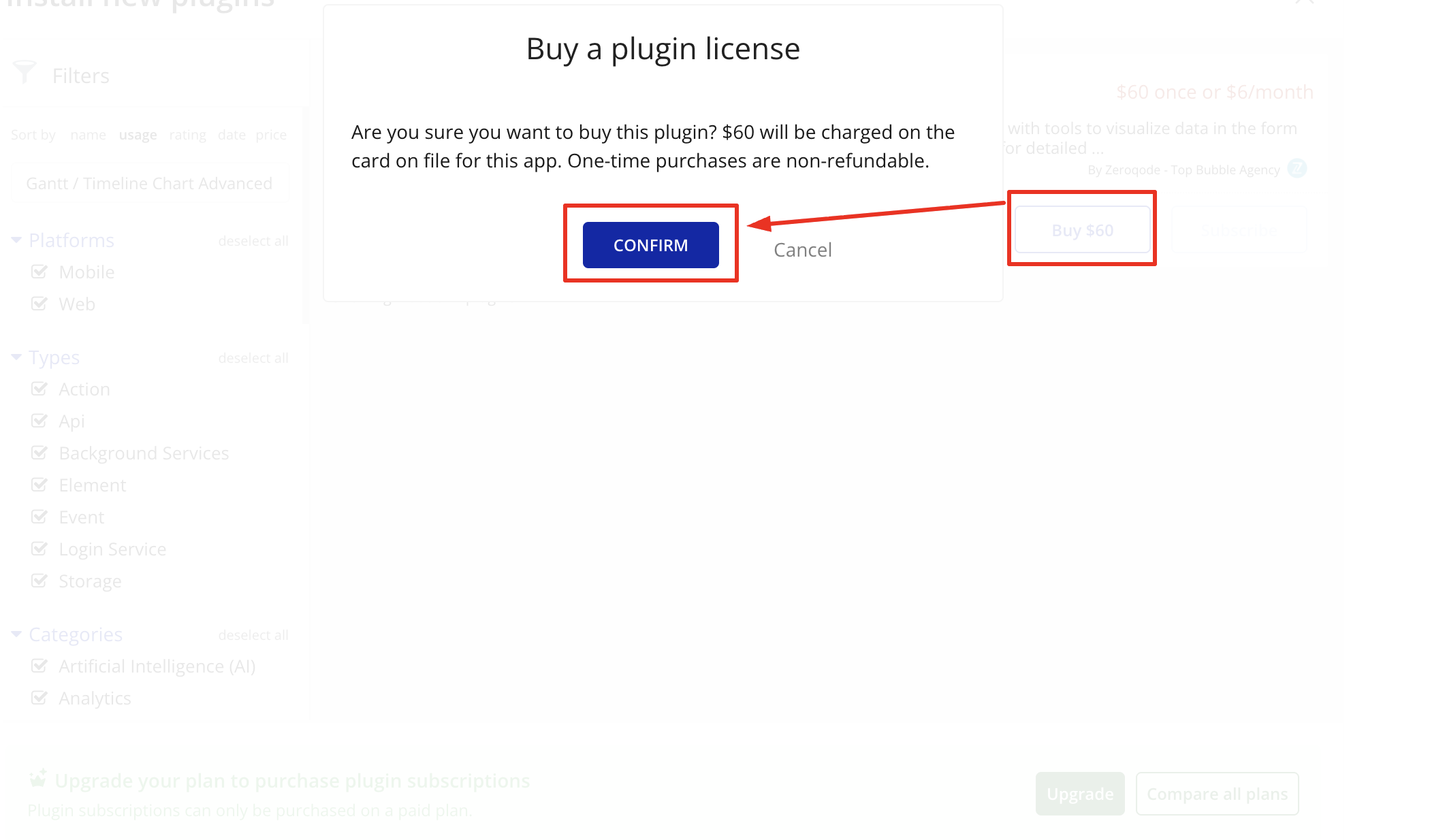Confirm the plugin license purchase
This screenshot has width=1430, height=840.
[x=651, y=245]
